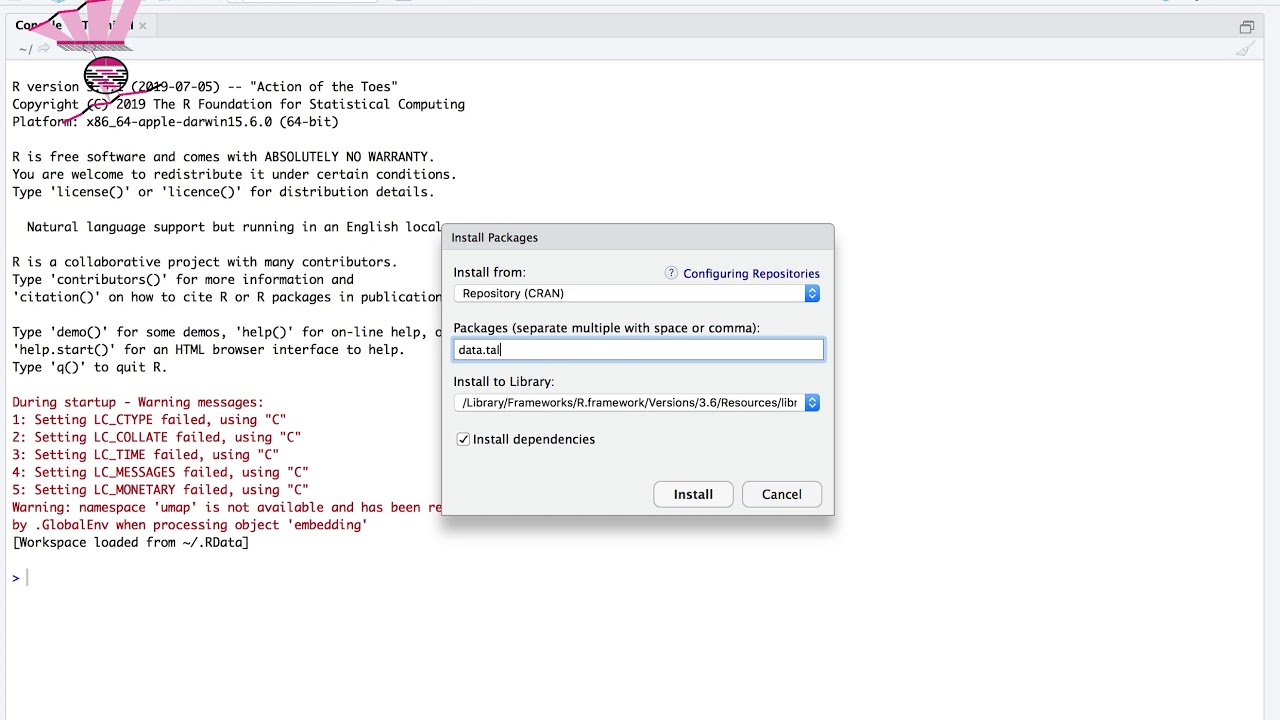The width and height of the screenshot is (1280, 720).
Task: Click the help question mark icon
Action: pos(671,273)
